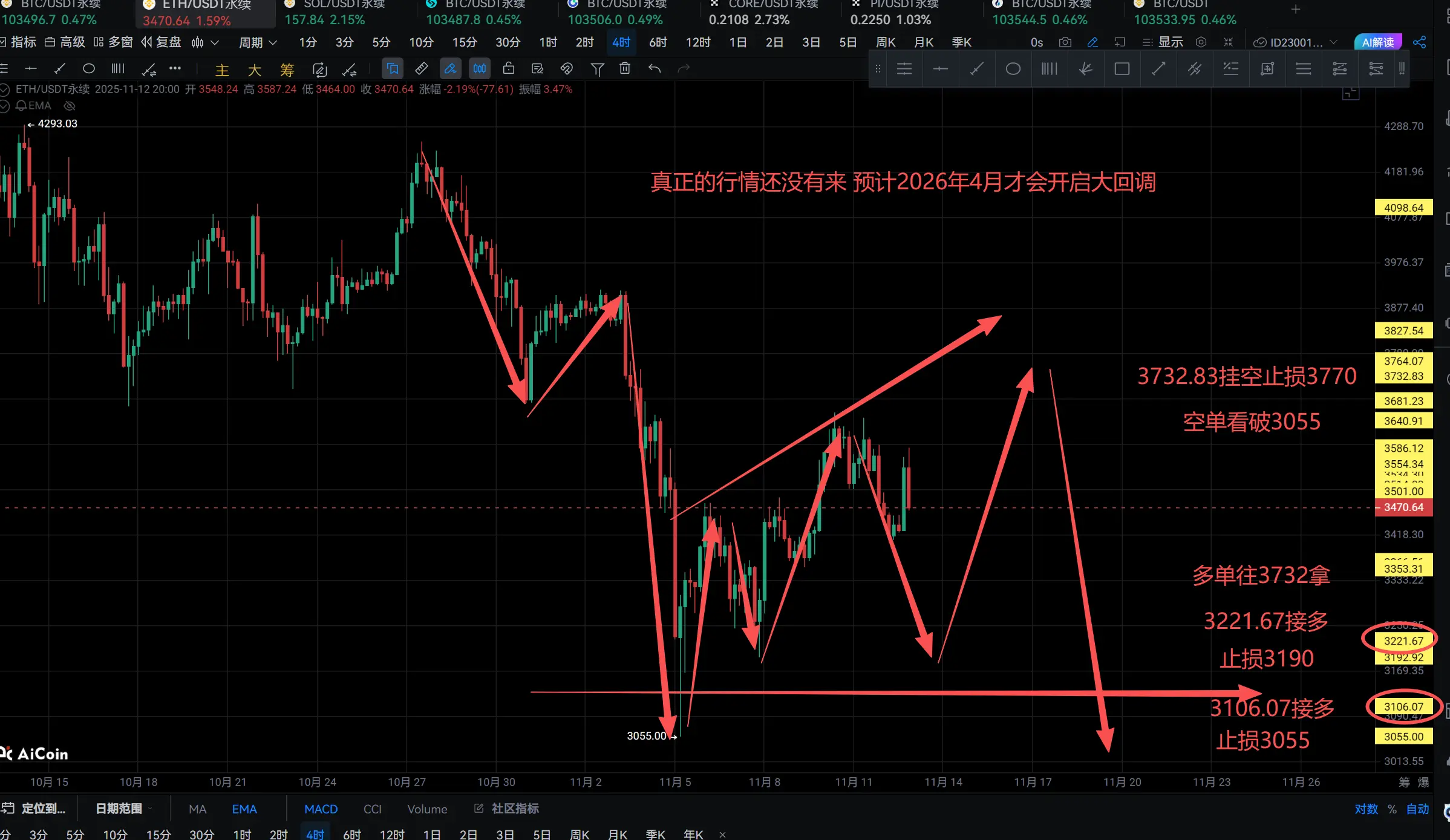Select the ruler measurement tool
The image size is (1450, 840).
pyautogui.click(x=422, y=68)
